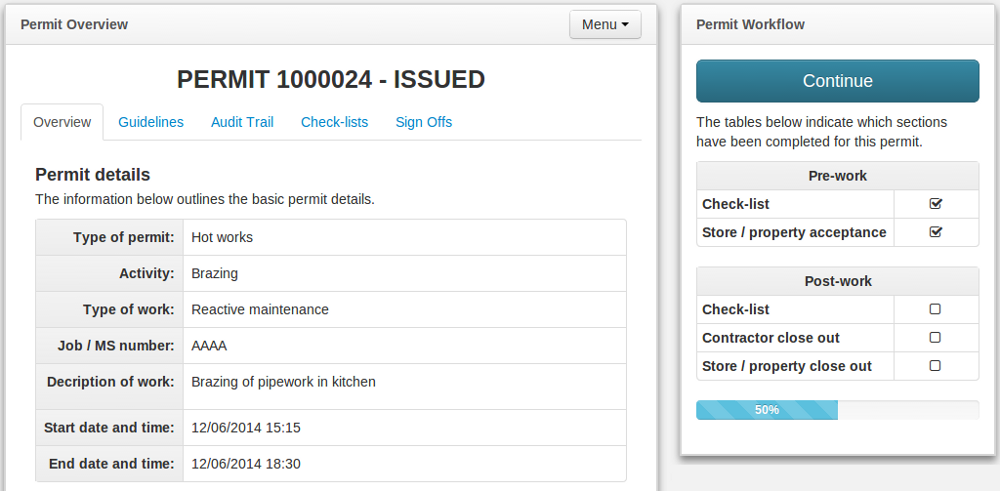Open the Menu dropdown button

pos(604,24)
